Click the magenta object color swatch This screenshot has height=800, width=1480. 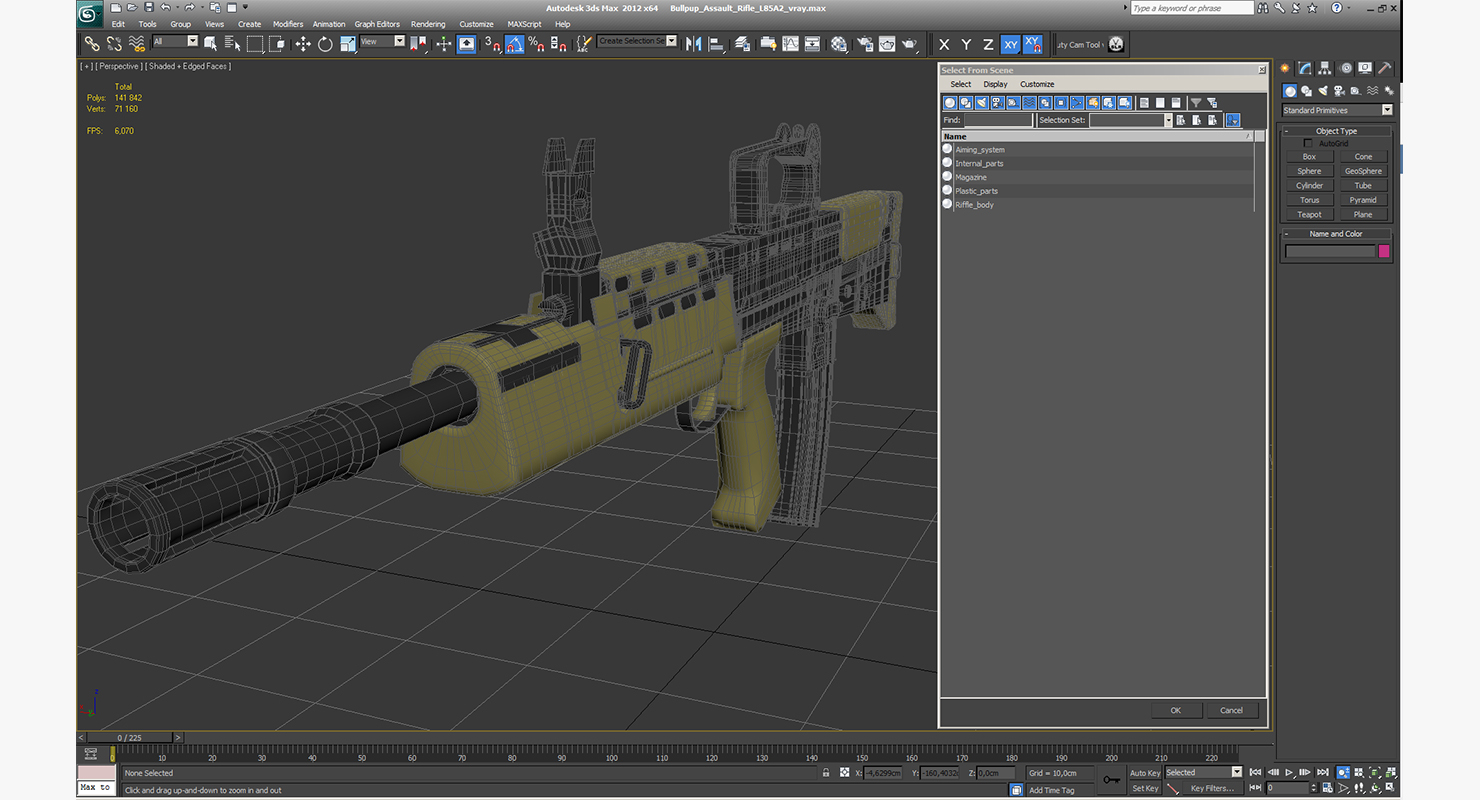(1384, 251)
